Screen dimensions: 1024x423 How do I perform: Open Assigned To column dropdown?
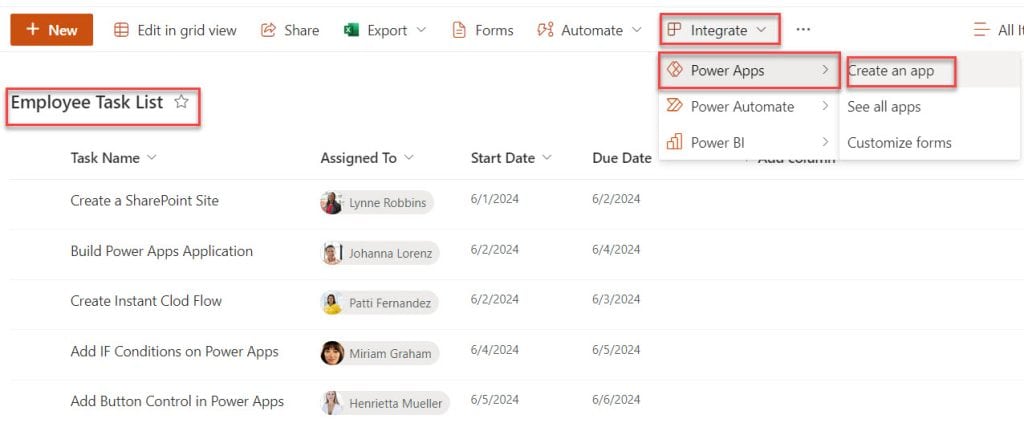(x=409, y=158)
